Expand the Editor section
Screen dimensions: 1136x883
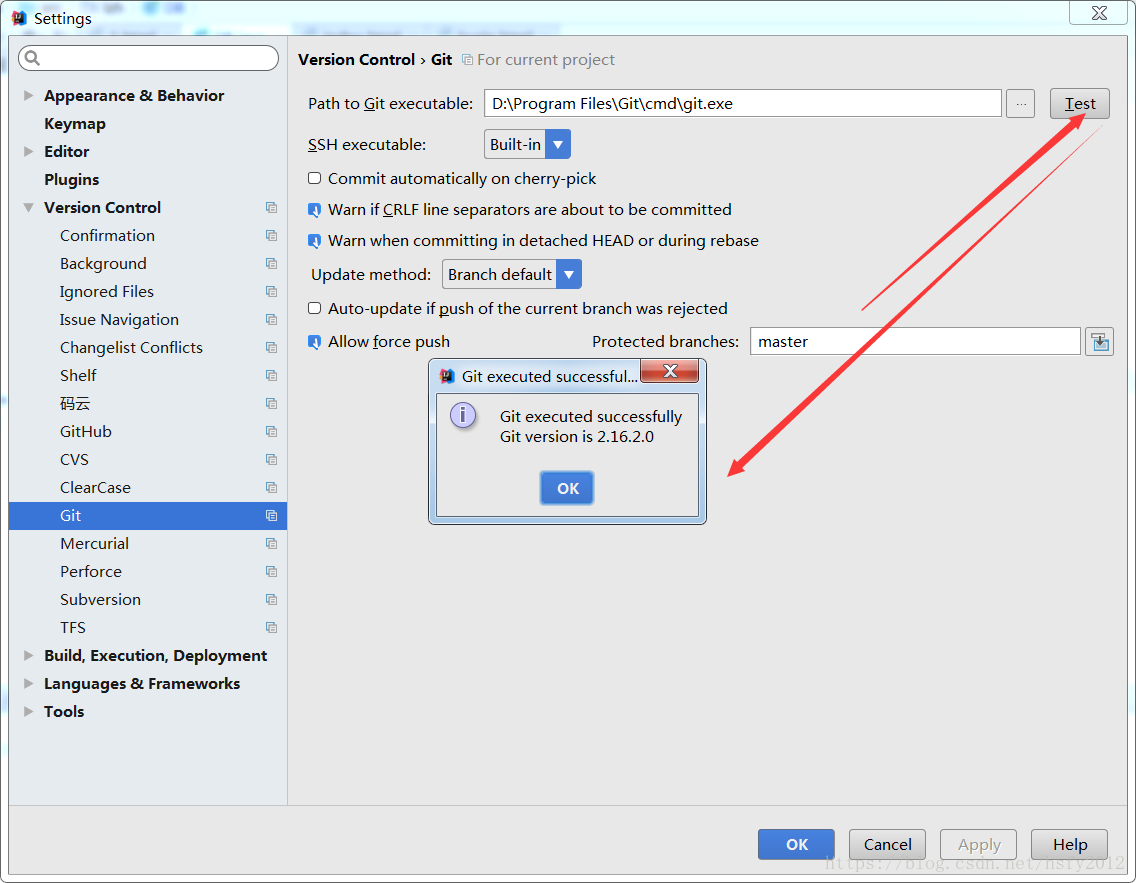click(x=28, y=151)
